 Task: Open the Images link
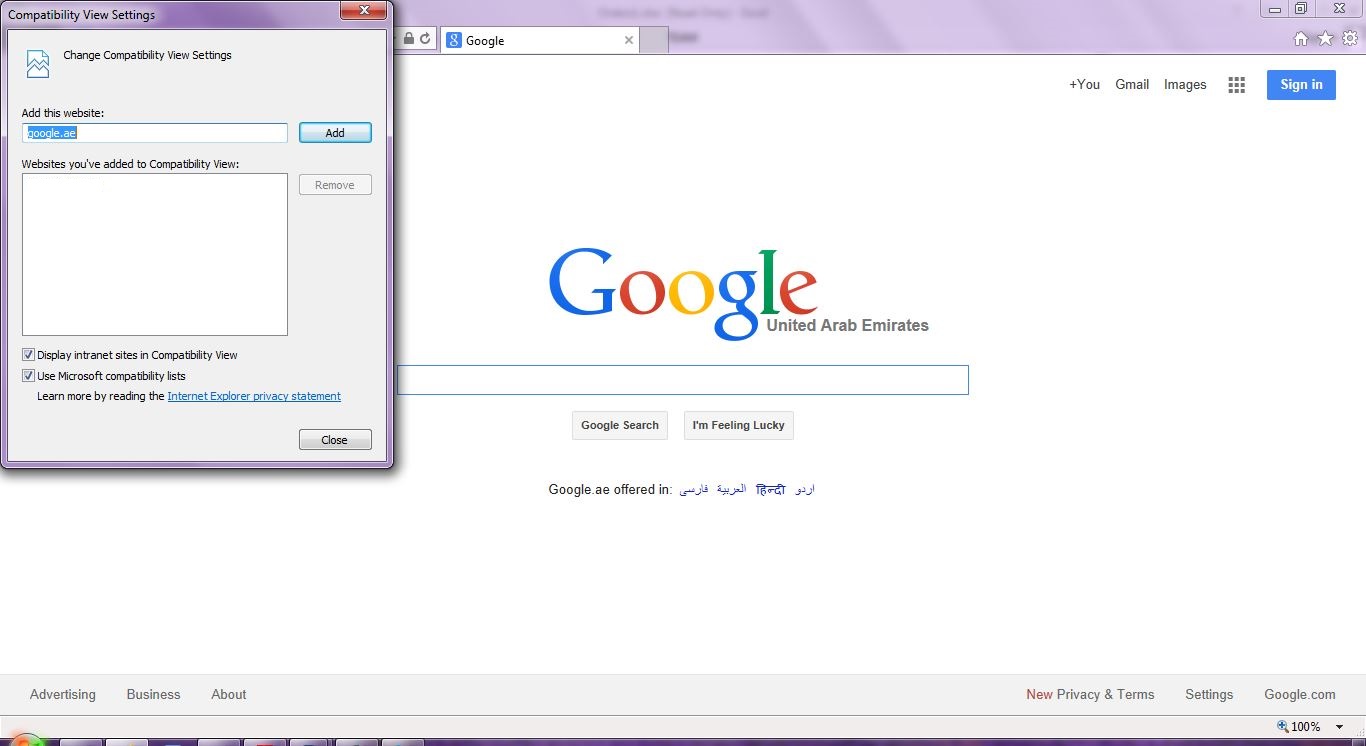point(1185,85)
